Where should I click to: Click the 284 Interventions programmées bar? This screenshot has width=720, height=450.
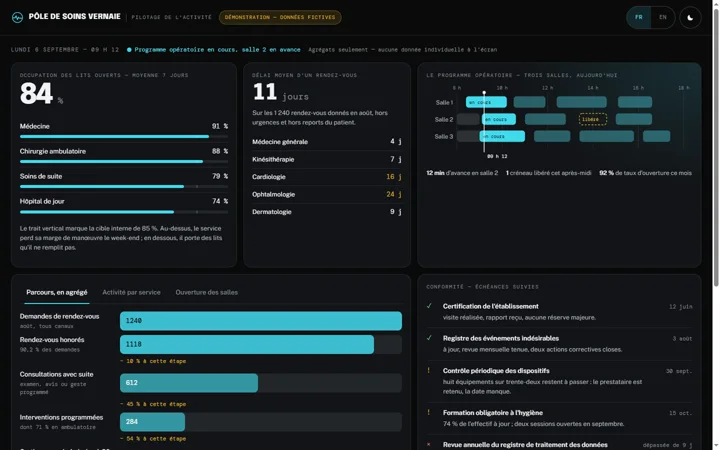coord(152,422)
